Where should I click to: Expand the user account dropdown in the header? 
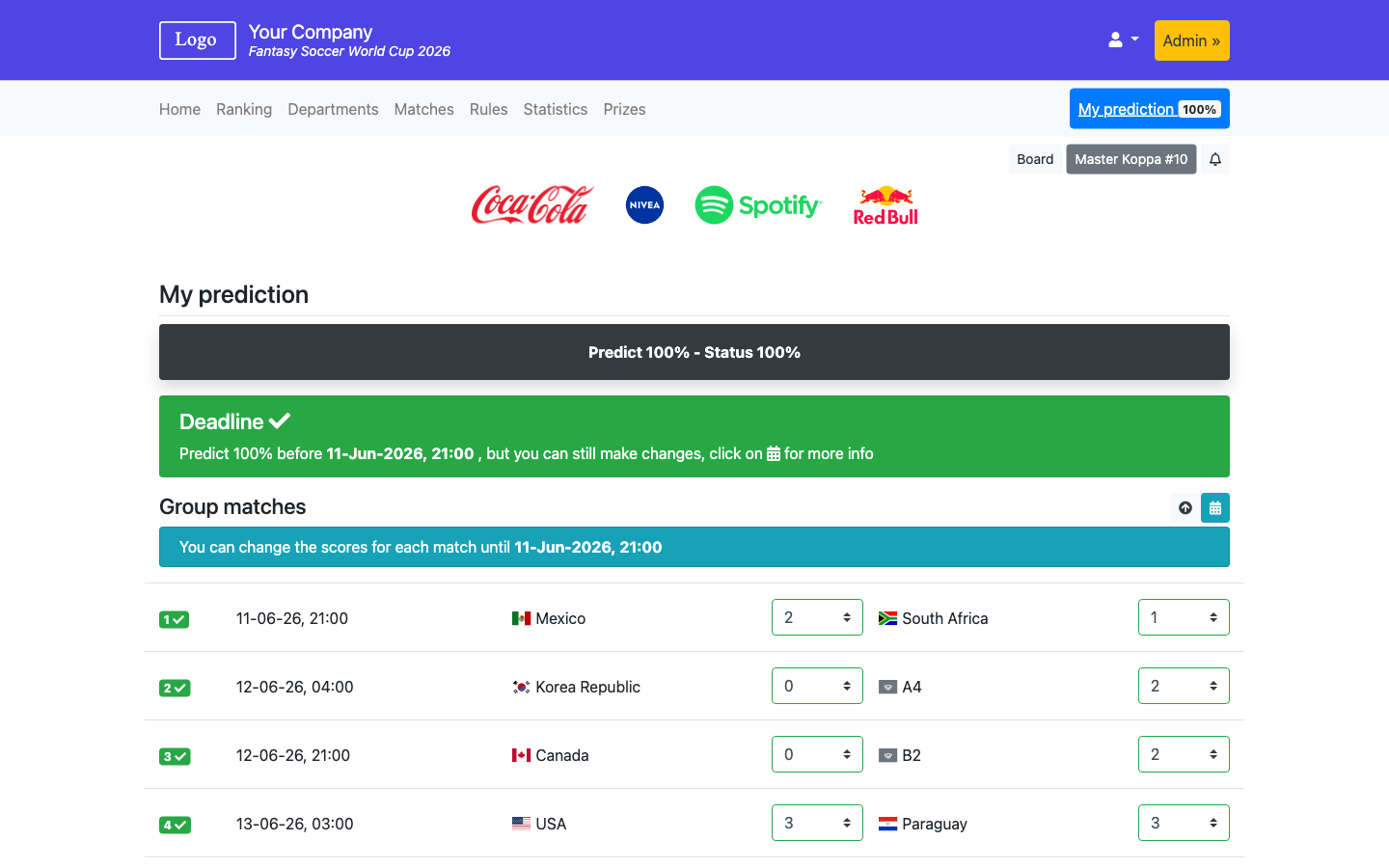pos(1123,40)
